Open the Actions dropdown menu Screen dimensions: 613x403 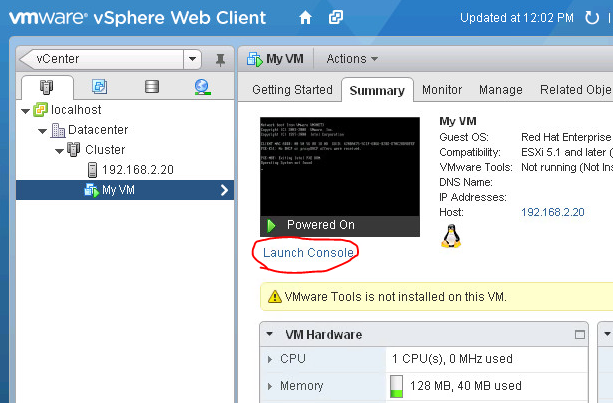(352, 59)
